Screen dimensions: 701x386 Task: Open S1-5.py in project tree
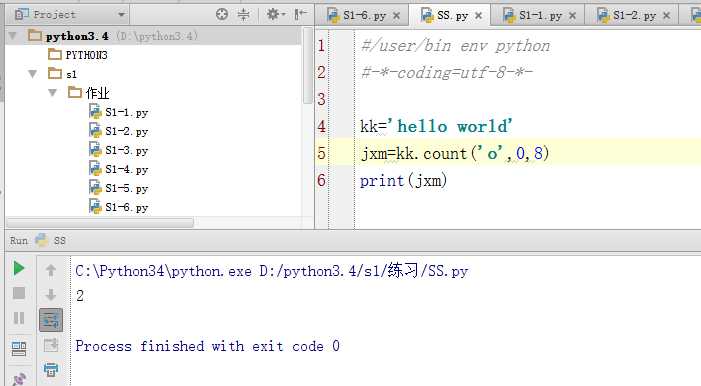pos(118,188)
